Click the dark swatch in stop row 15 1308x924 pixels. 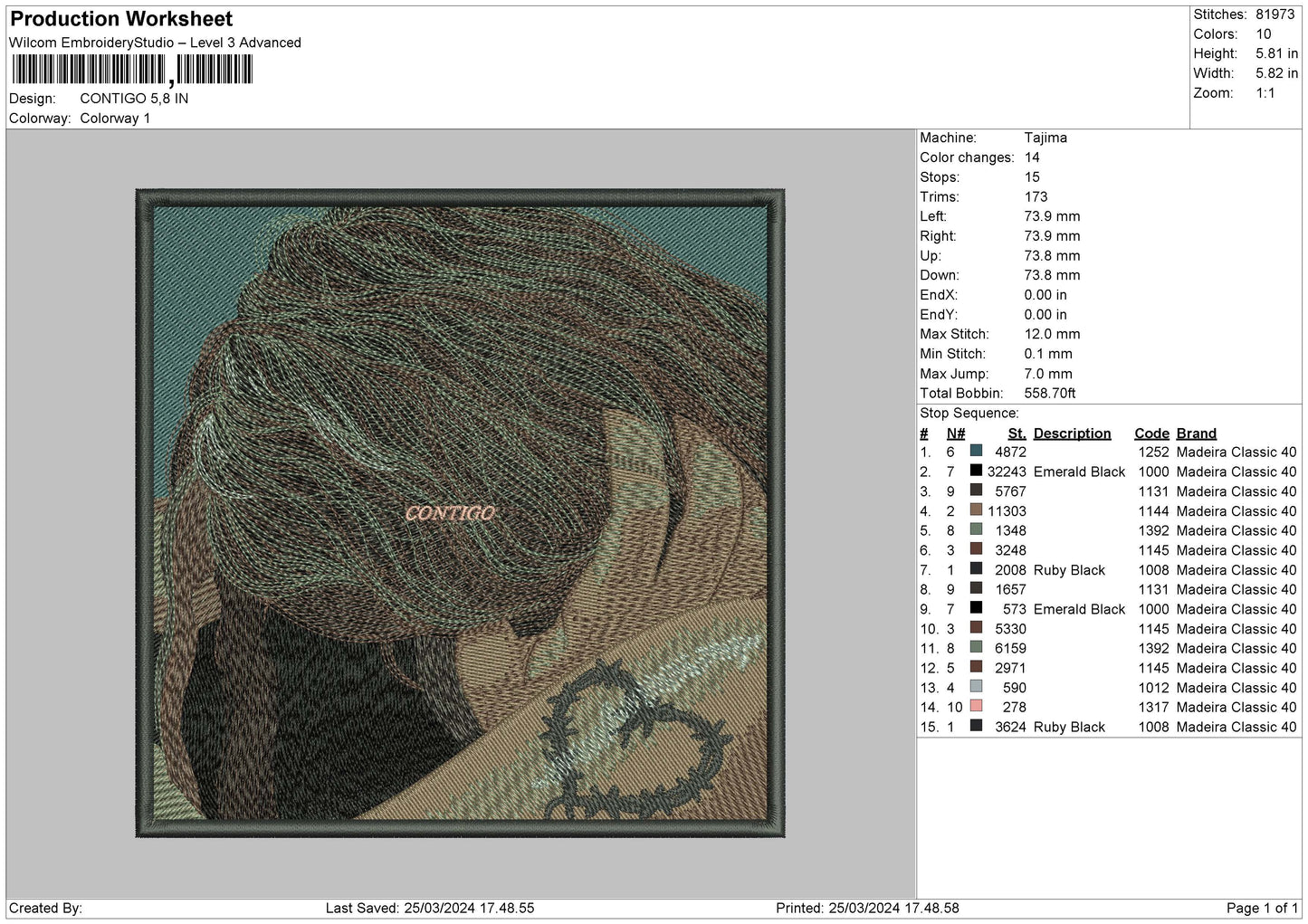pyautogui.click(x=976, y=727)
